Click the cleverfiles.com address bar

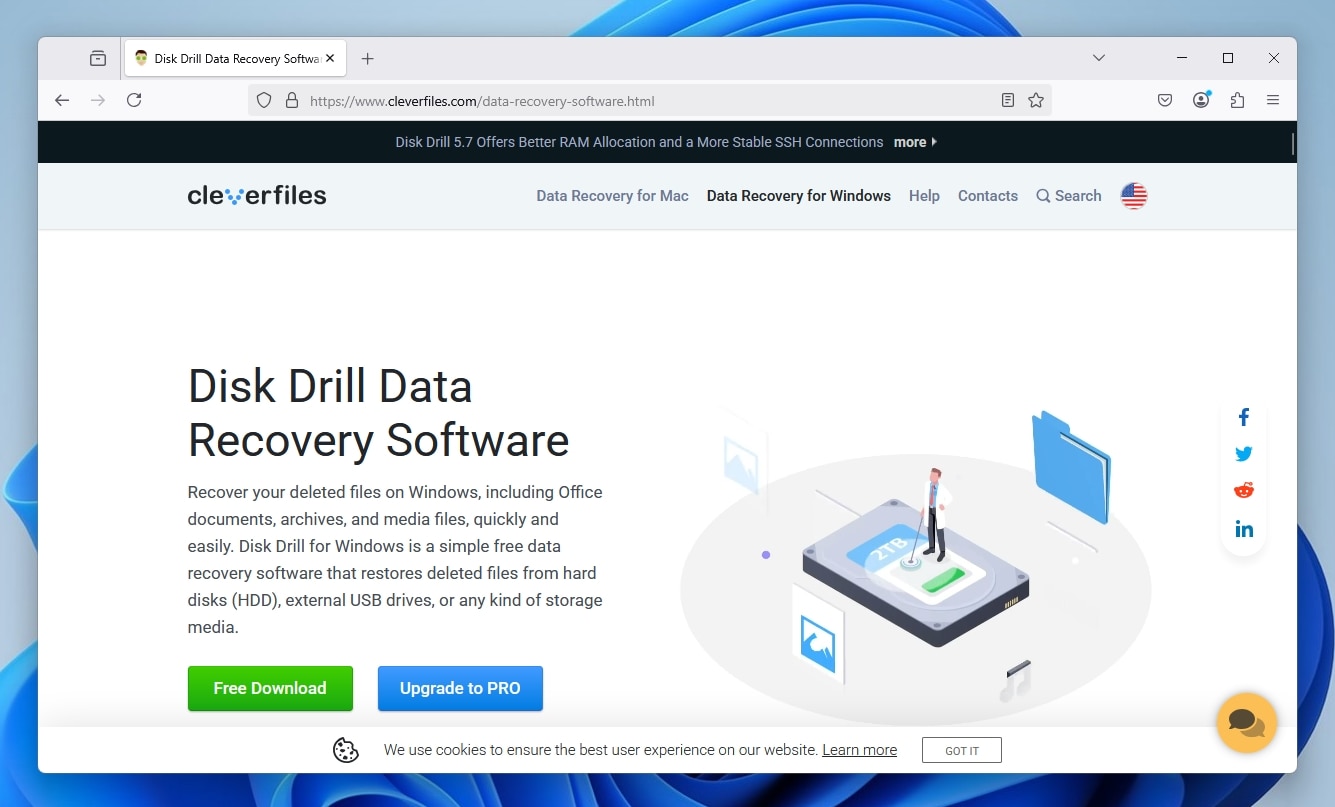(x=650, y=101)
